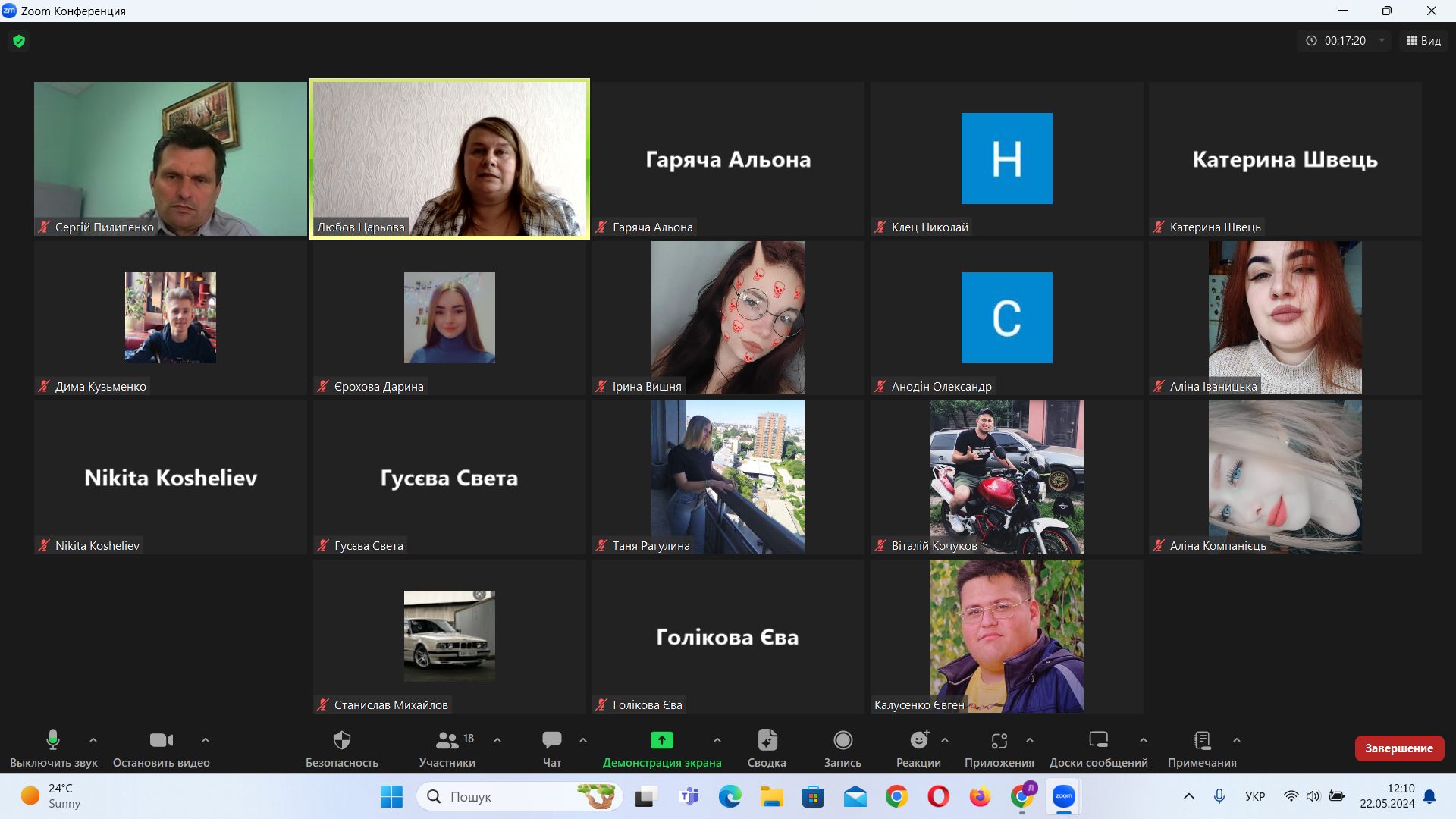The height and width of the screenshot is (819, 1456).
Task: Select Любов Царьова video tile
Action: (449, 158)
